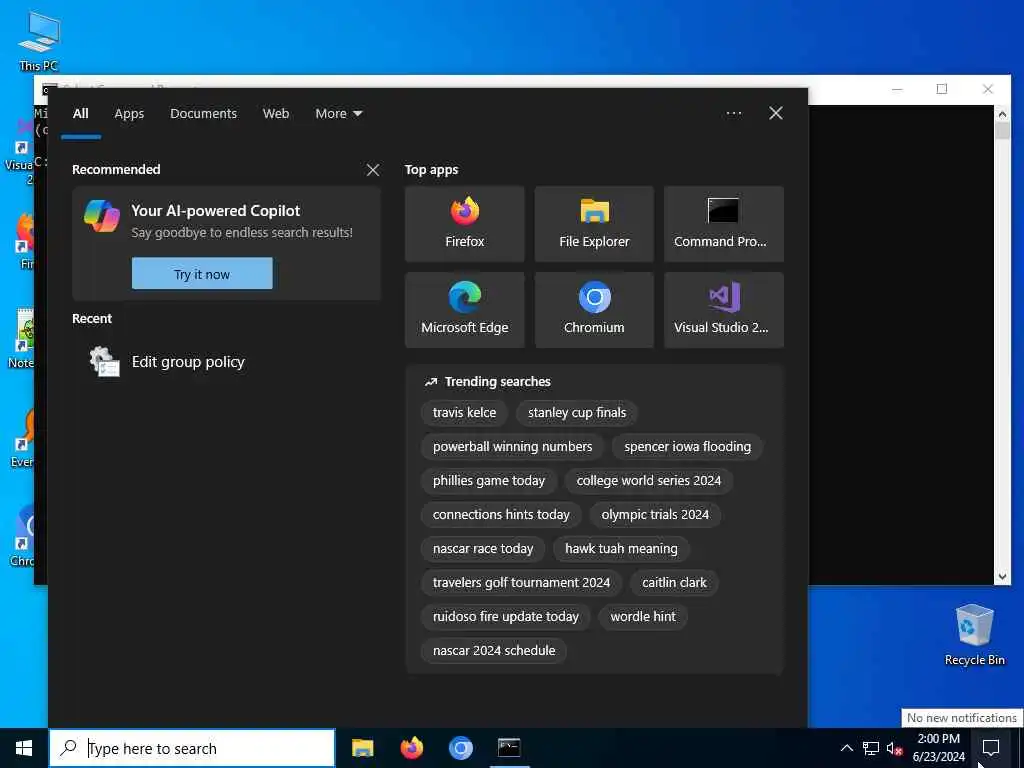Image resolution: width=1024 pixels, height=768 pixels.
Task: Select spencer iowa flooding trending search
Action: pos(687,447)
